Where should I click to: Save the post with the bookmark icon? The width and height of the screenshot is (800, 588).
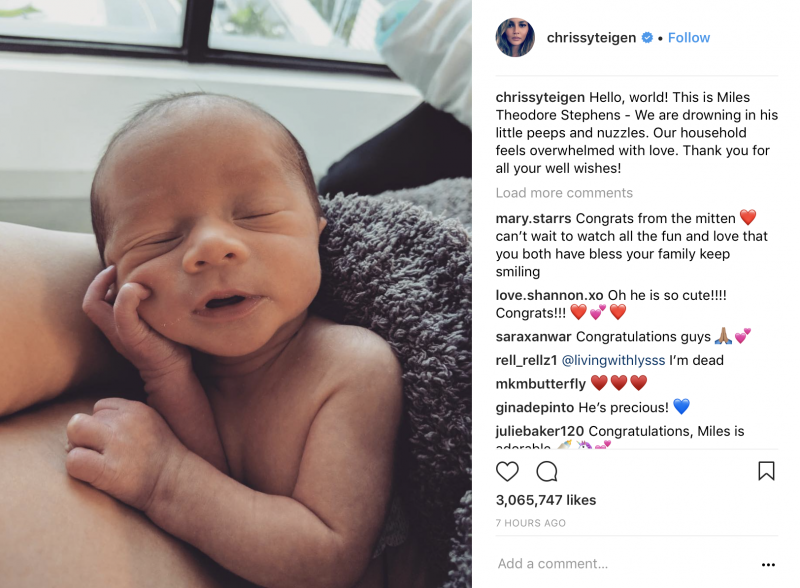tap(766, 471)
